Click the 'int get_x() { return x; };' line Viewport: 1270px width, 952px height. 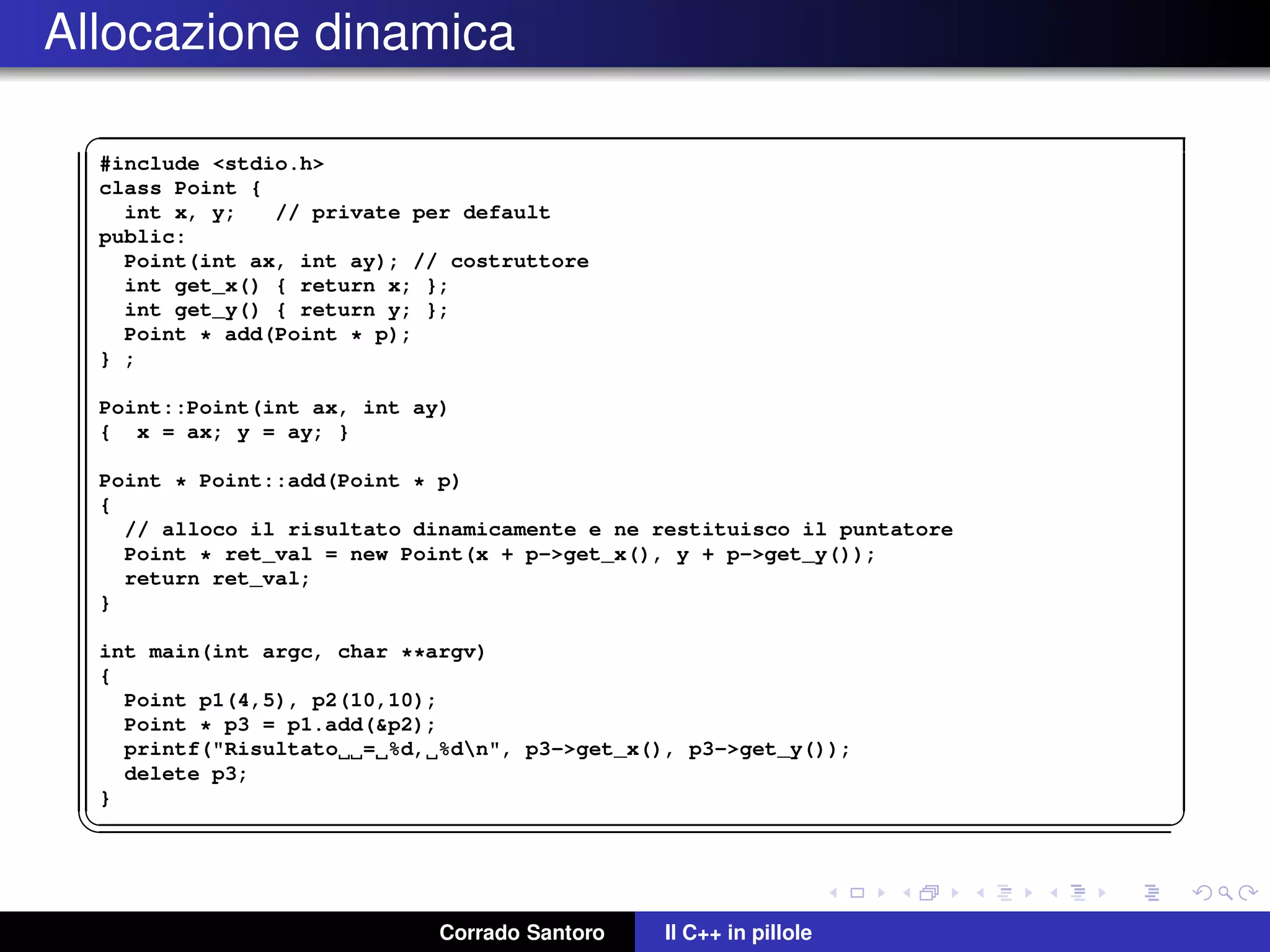(x=285, y=286)
